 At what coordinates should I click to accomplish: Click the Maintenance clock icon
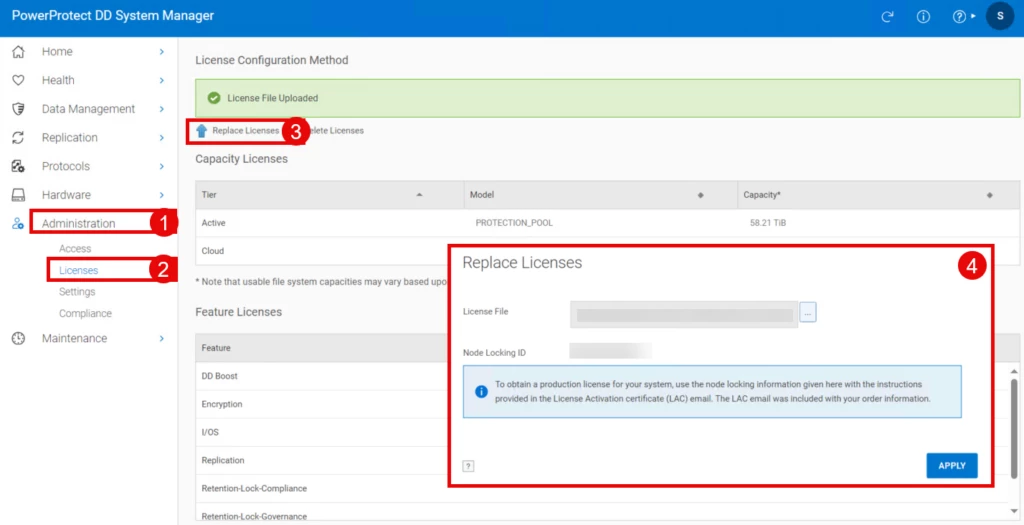pos(18,338)
